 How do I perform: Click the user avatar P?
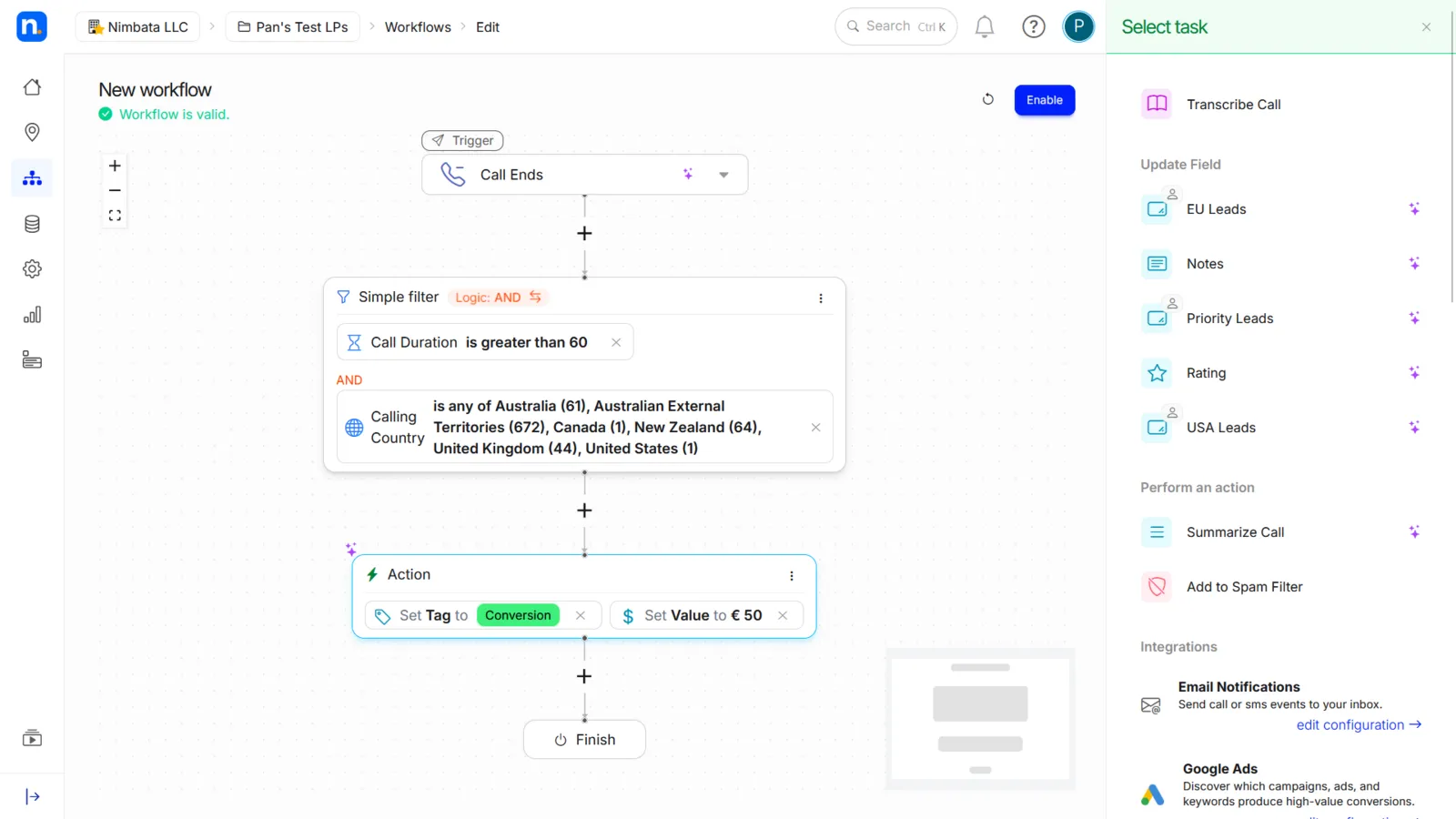point(1078,27)
